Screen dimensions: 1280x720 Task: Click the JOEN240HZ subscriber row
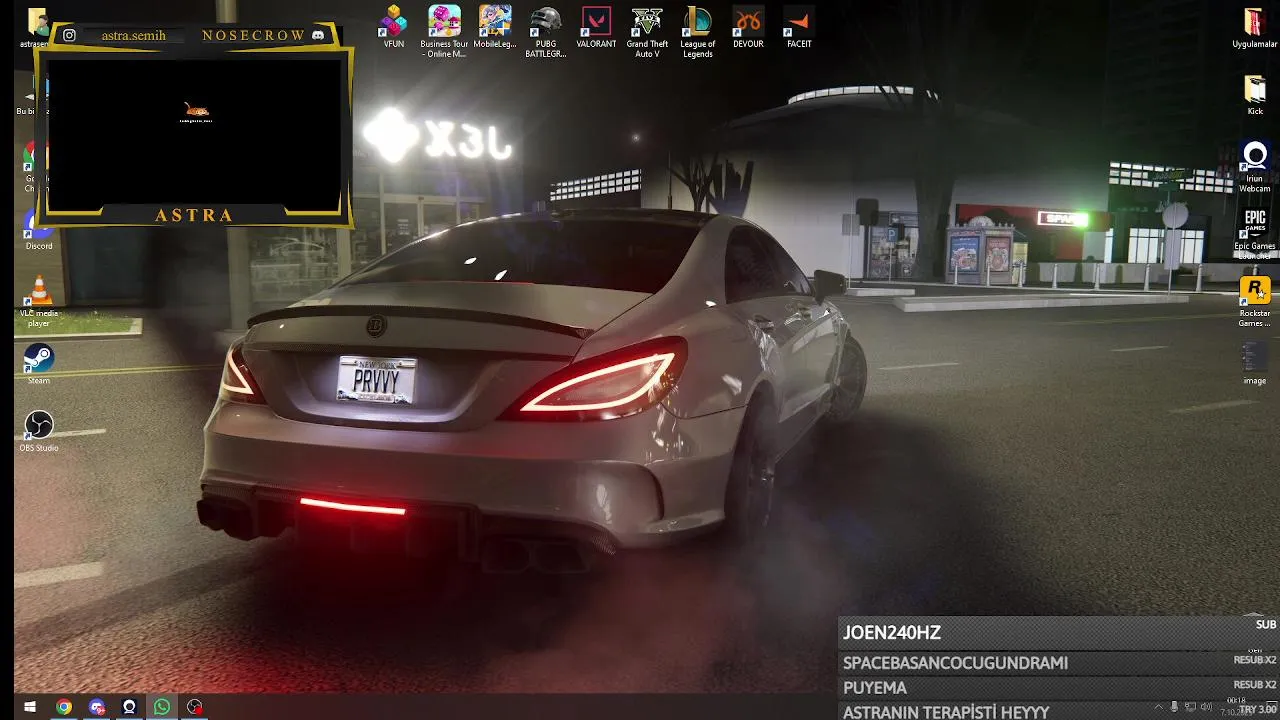[x=1059, y=632]
